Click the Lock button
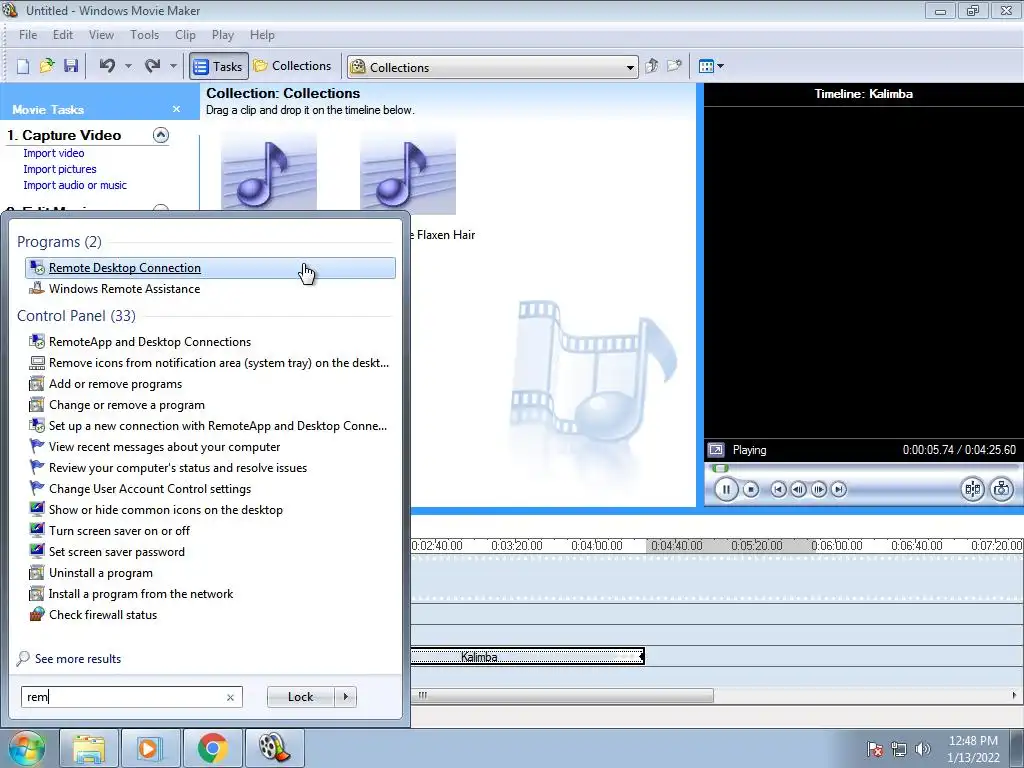Screen dimensions: 1024x768 coord(300,697)
